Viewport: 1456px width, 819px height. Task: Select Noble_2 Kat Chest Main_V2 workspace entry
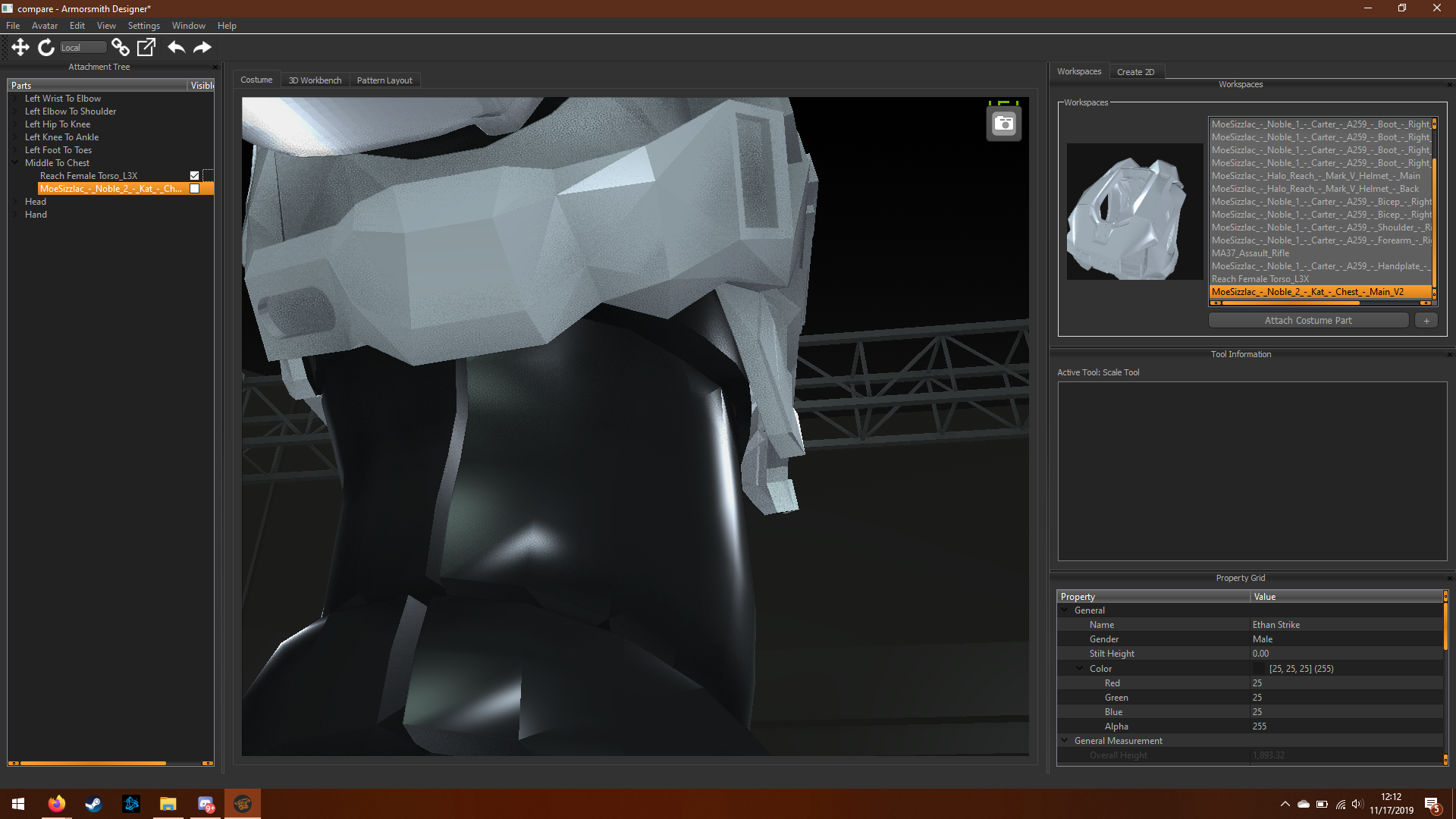click(x=1320, y=292)
